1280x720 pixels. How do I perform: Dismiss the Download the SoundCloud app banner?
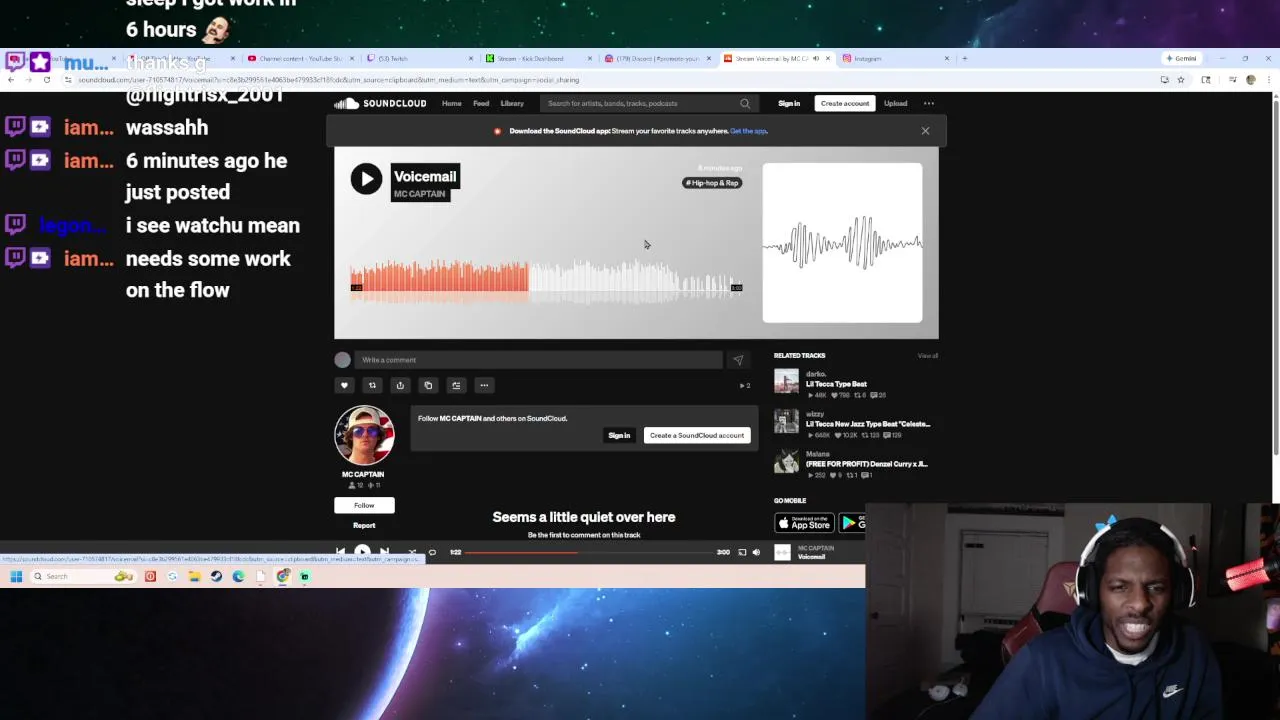(925, 131)
